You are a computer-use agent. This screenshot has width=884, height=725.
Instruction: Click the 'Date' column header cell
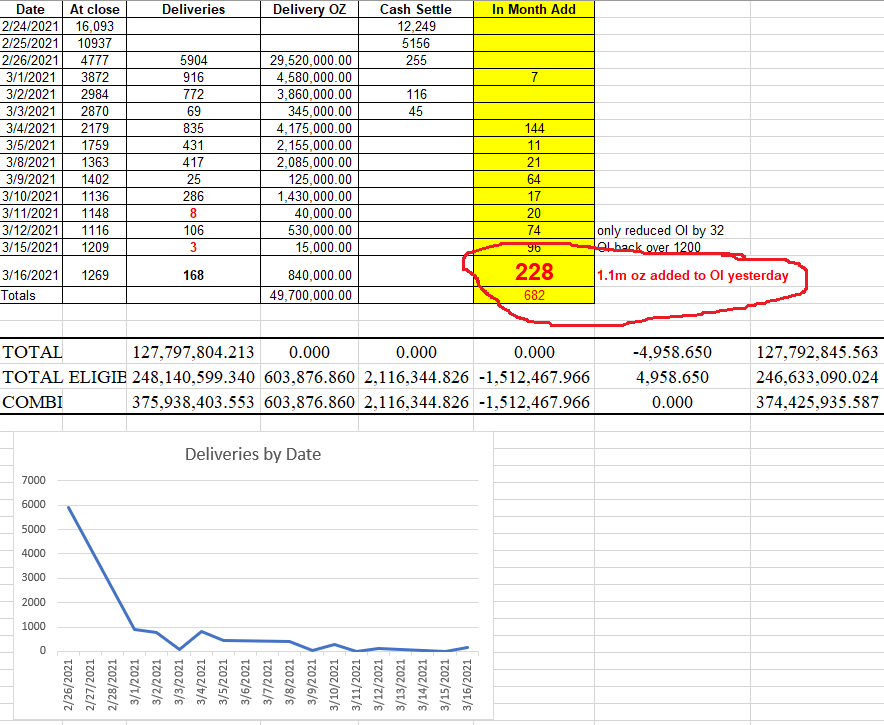tap(31, 9)
